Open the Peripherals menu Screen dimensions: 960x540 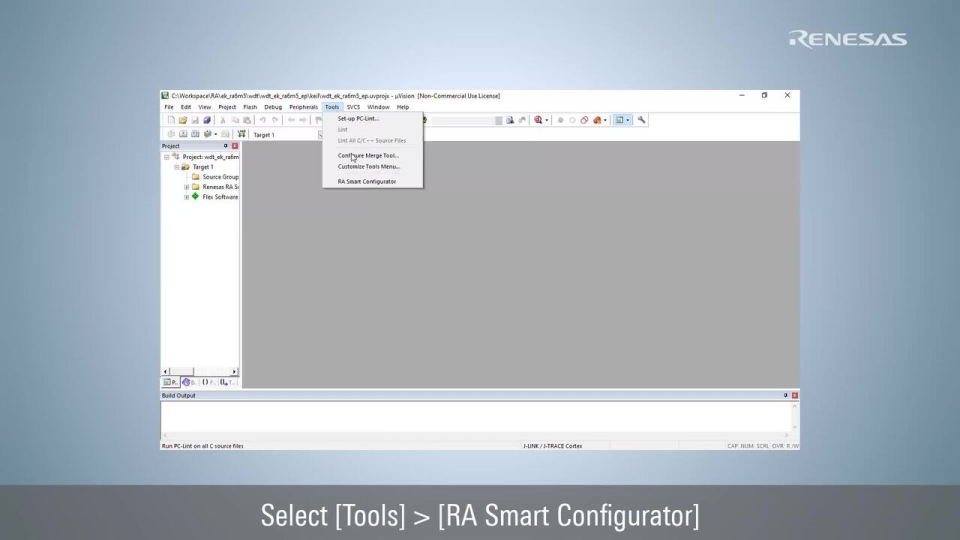point(304,107)
